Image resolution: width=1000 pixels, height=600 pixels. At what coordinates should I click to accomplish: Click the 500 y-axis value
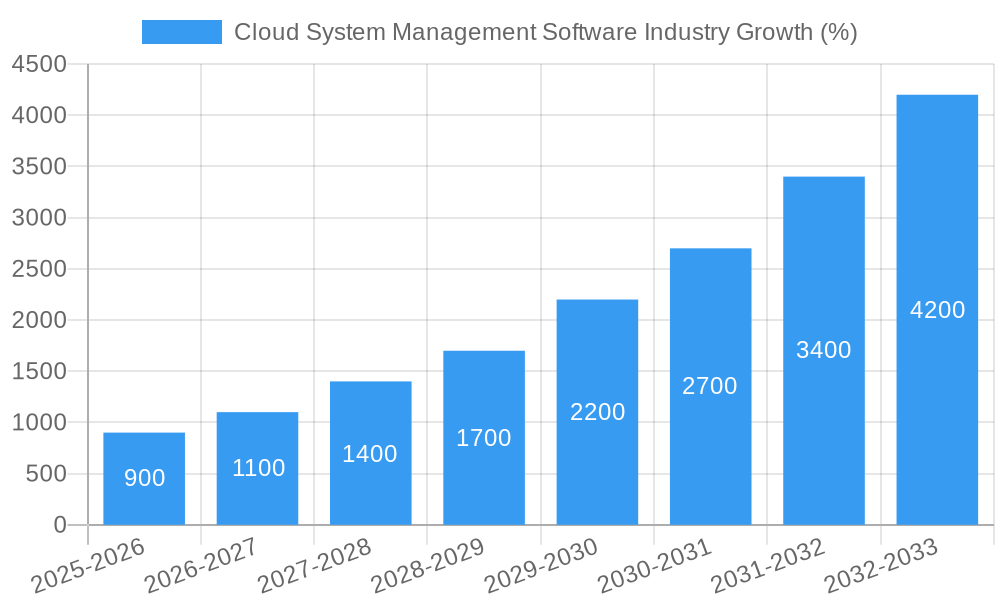(x=46, y=474)
